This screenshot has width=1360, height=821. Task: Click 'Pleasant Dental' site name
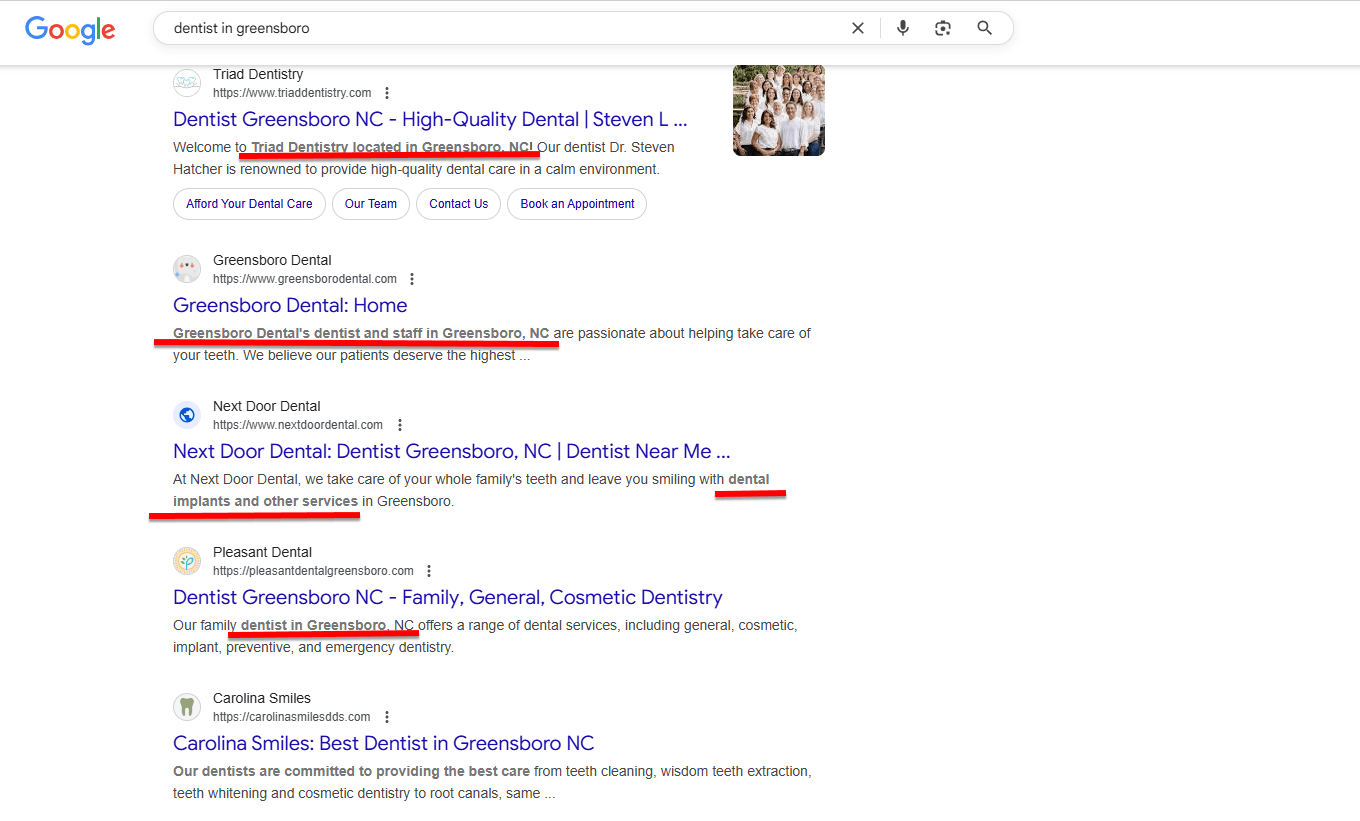(262, 552)
